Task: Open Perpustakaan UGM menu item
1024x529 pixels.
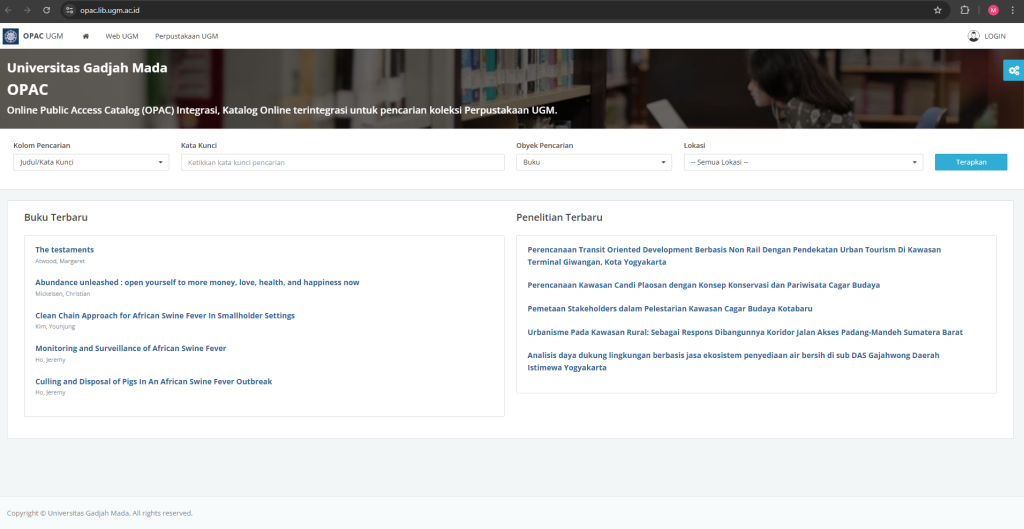Action: pos(186,36)
